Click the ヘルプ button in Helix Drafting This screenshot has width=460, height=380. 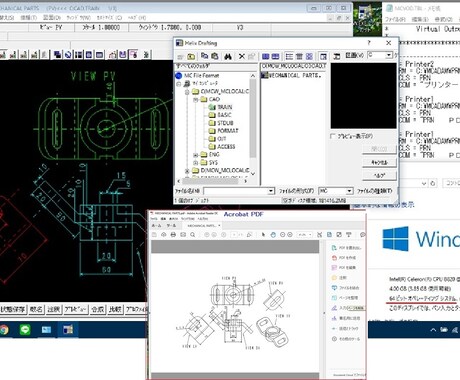click(x=379, y=175)
